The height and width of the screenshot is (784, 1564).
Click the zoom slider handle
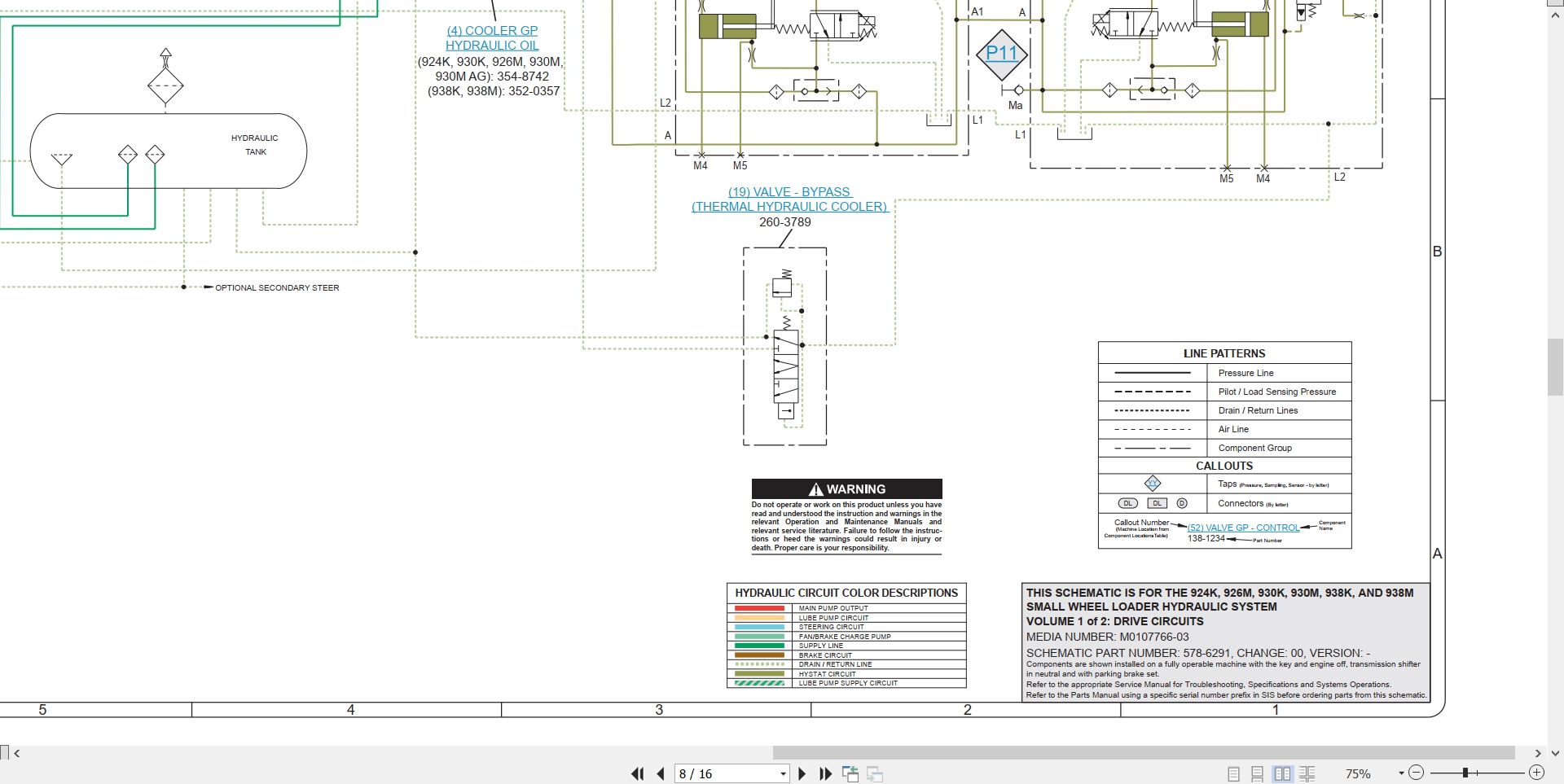pos(1465,773)
